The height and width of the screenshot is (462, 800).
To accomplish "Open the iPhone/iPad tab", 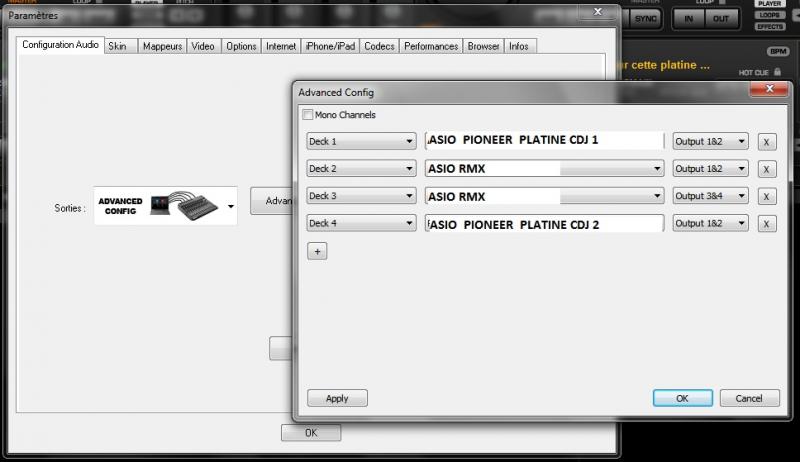I will (x=330, y=46).
